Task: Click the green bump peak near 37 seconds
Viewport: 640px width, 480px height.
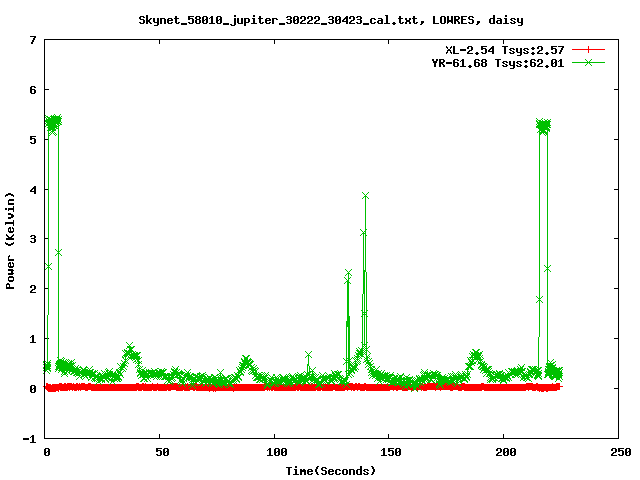Action: [x=129, y=346]
